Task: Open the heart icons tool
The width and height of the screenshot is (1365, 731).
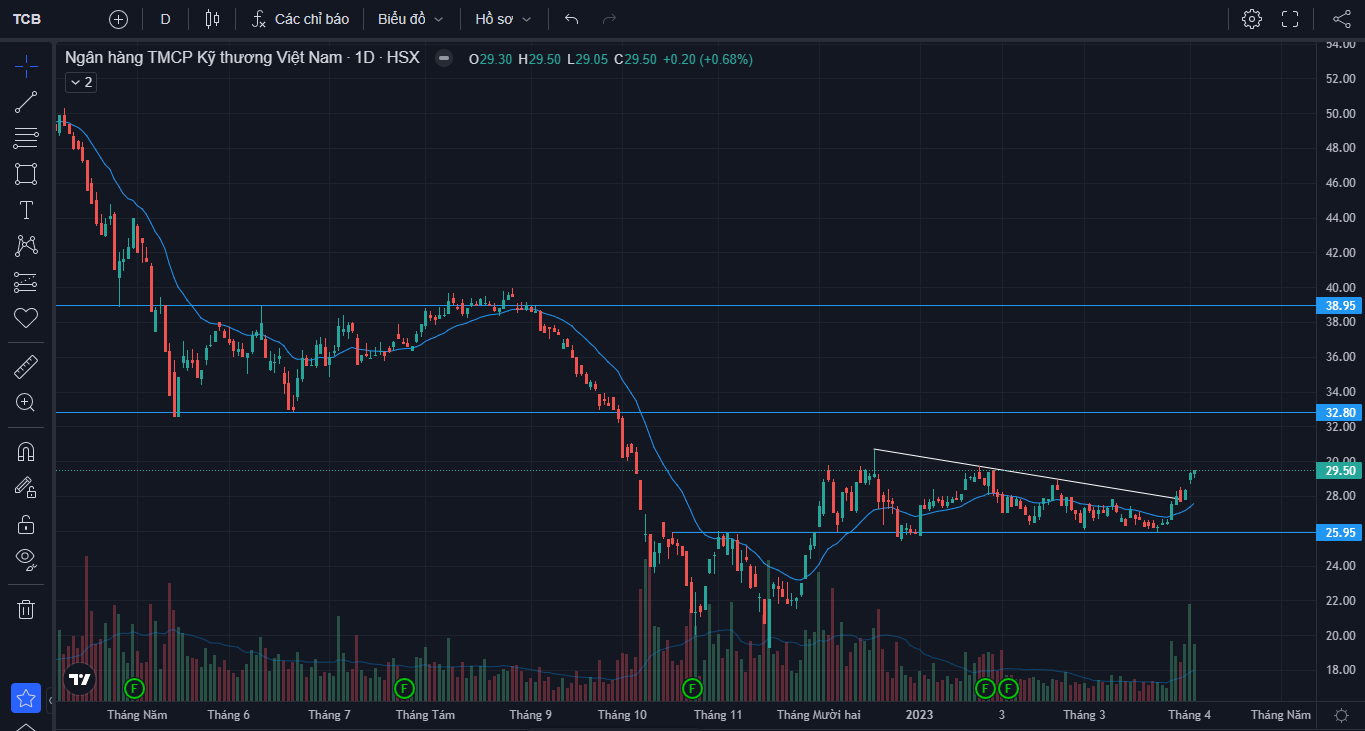Action: tap(26, 318)
